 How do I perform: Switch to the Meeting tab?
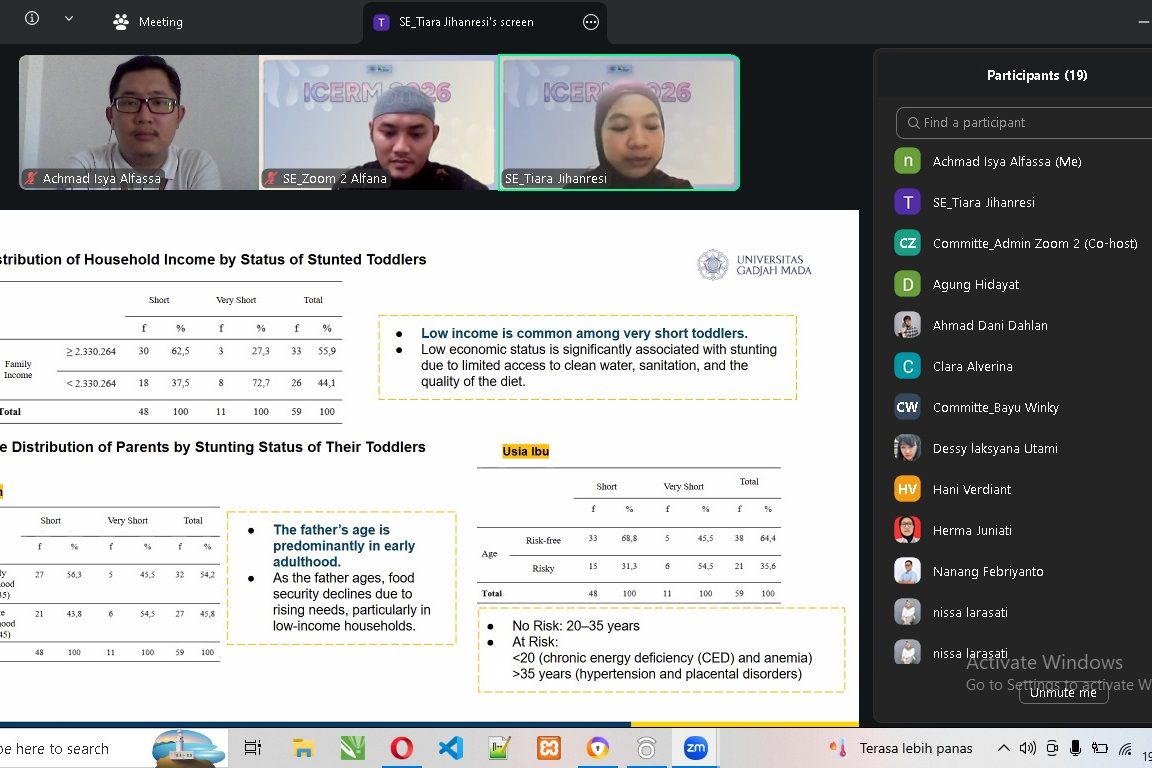(148, 22)
